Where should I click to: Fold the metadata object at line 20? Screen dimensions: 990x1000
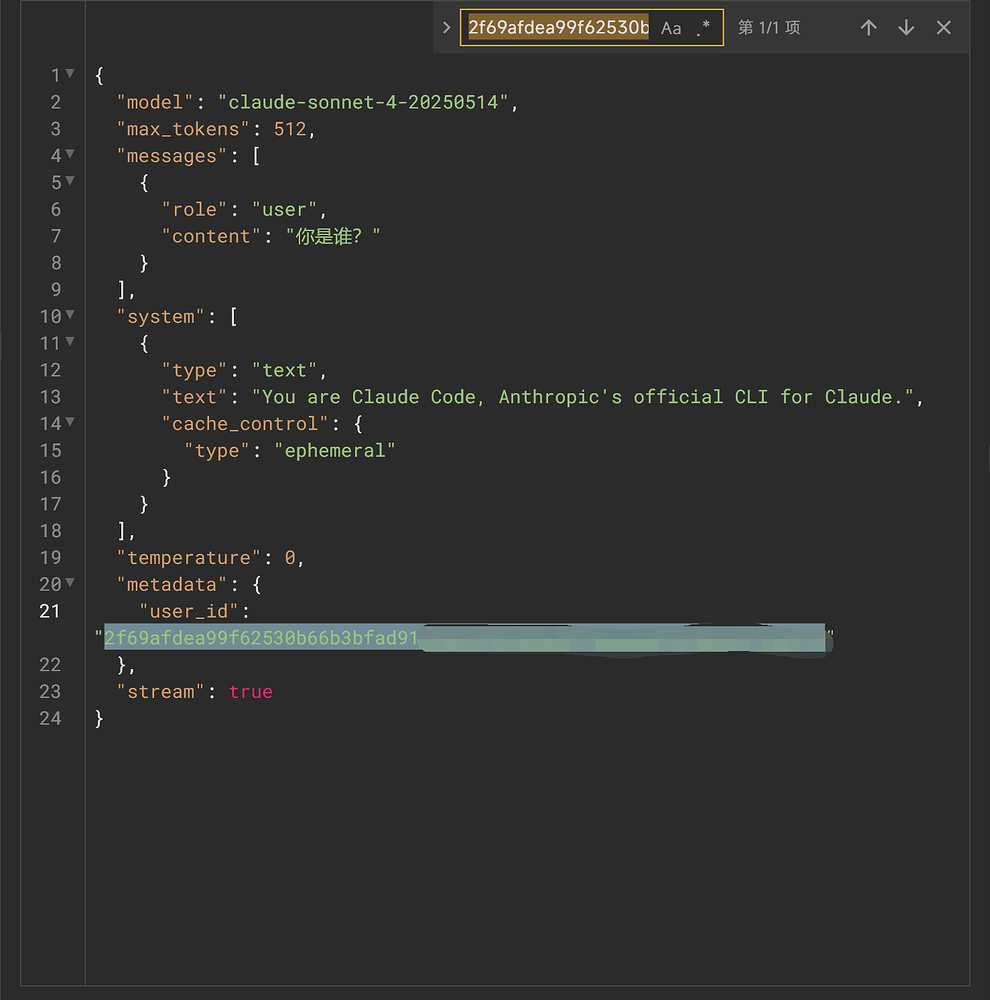click(70, 582)
